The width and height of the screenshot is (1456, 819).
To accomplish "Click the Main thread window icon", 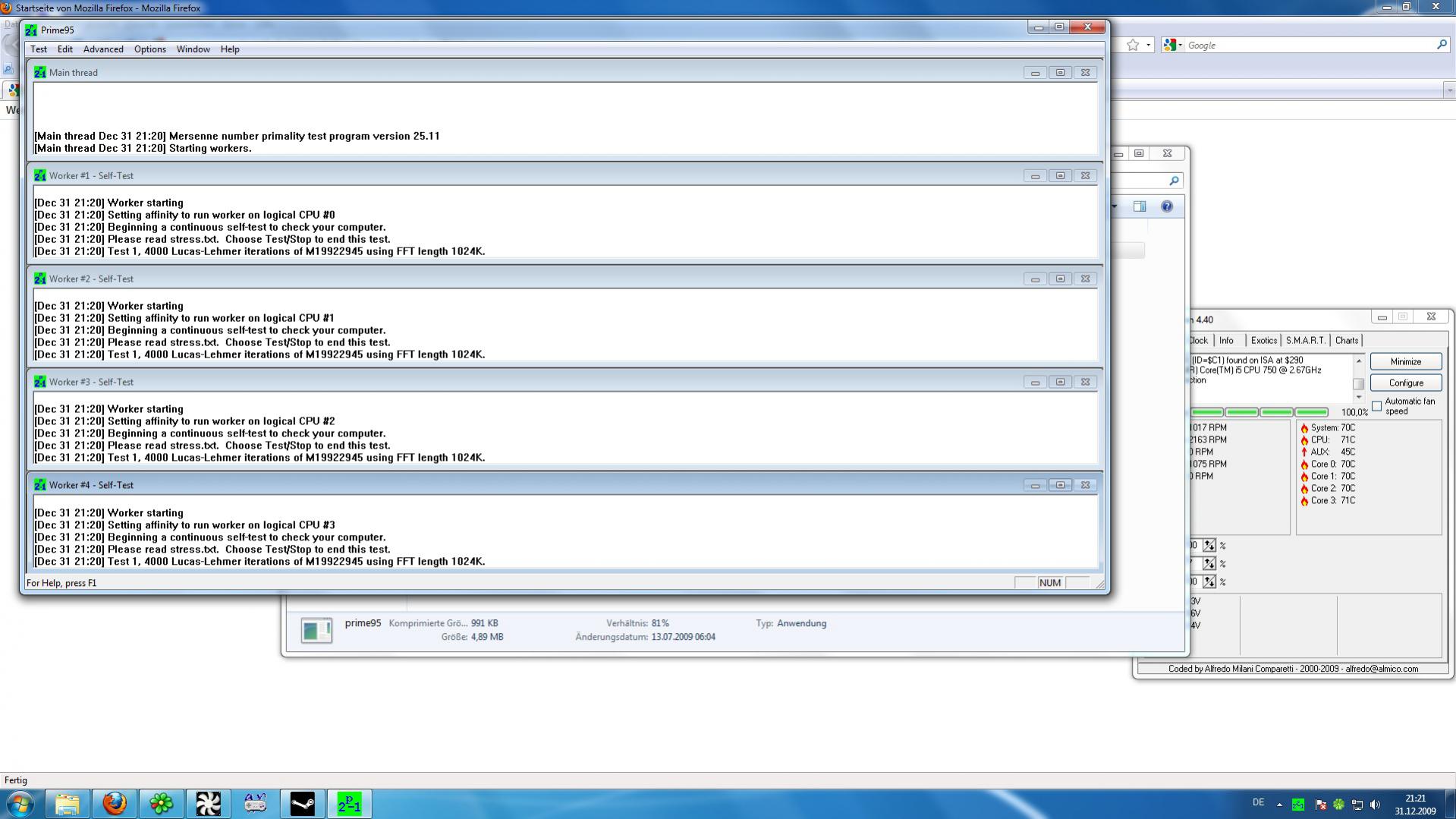I will [40, 73].
